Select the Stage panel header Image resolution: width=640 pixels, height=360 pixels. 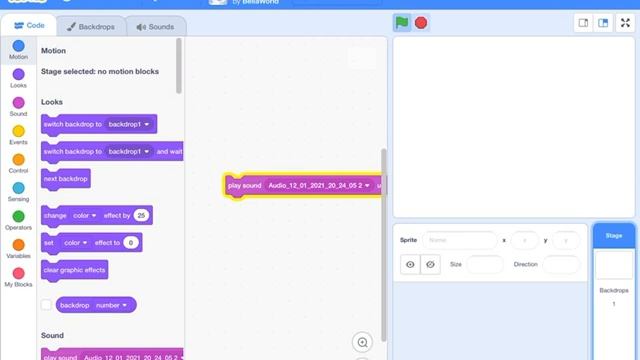(x=614, y=236)
